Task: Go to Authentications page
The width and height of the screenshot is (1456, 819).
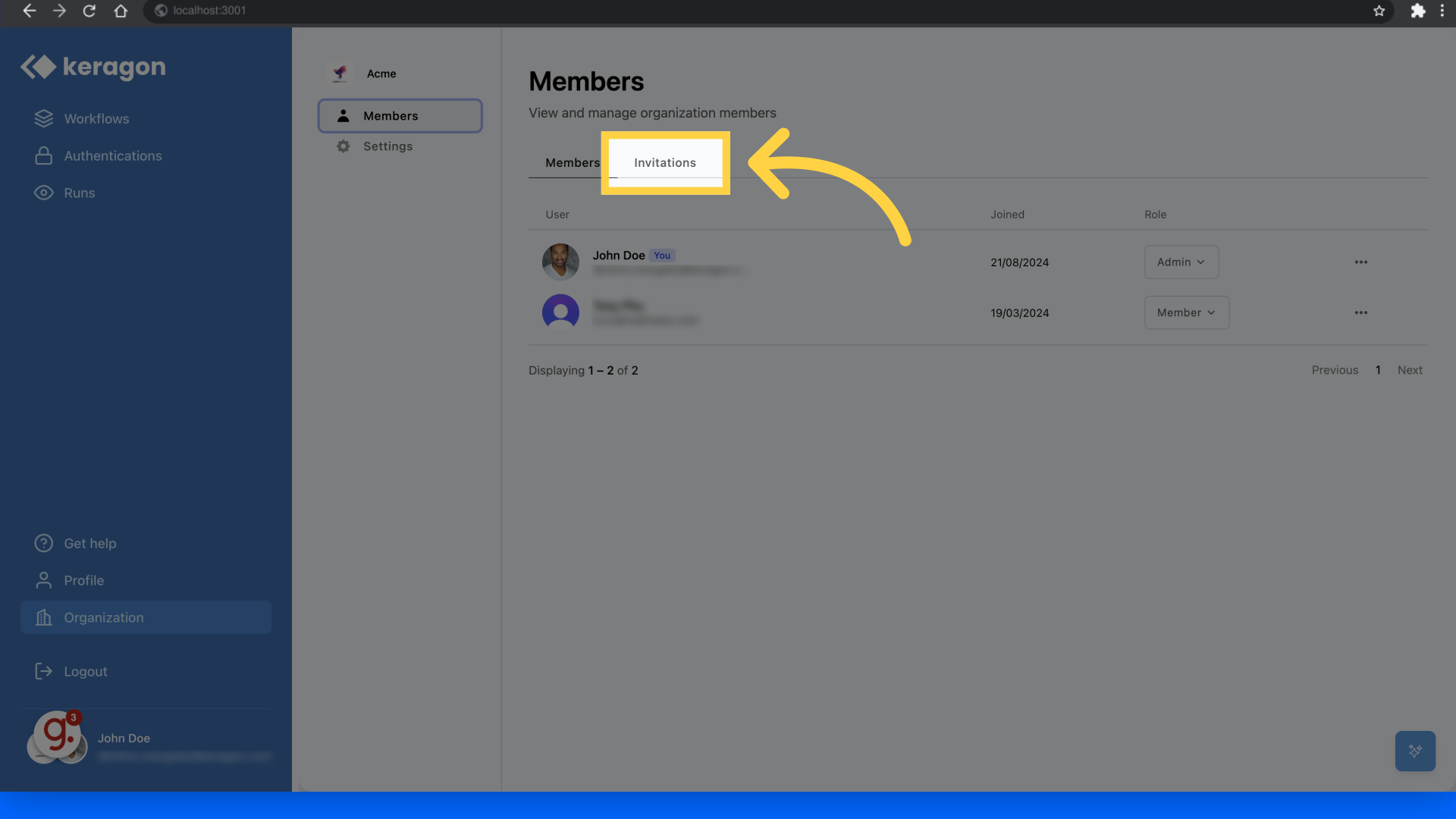Action: pos(112,156)
